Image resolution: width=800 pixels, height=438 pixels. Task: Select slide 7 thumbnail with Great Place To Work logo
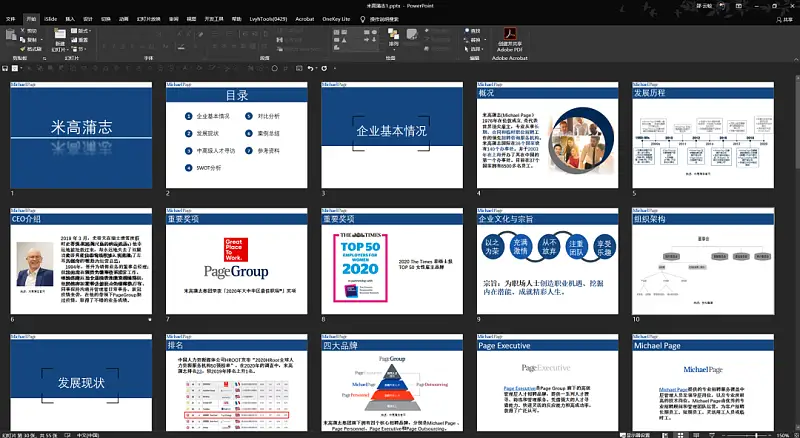237,261
